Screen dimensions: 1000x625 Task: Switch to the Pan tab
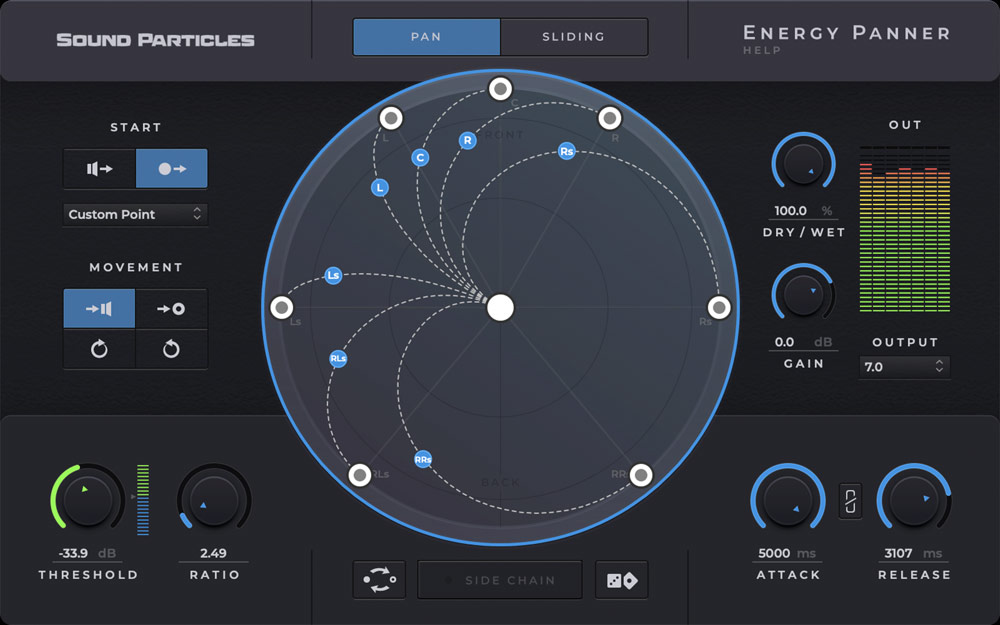click(426, 36)
